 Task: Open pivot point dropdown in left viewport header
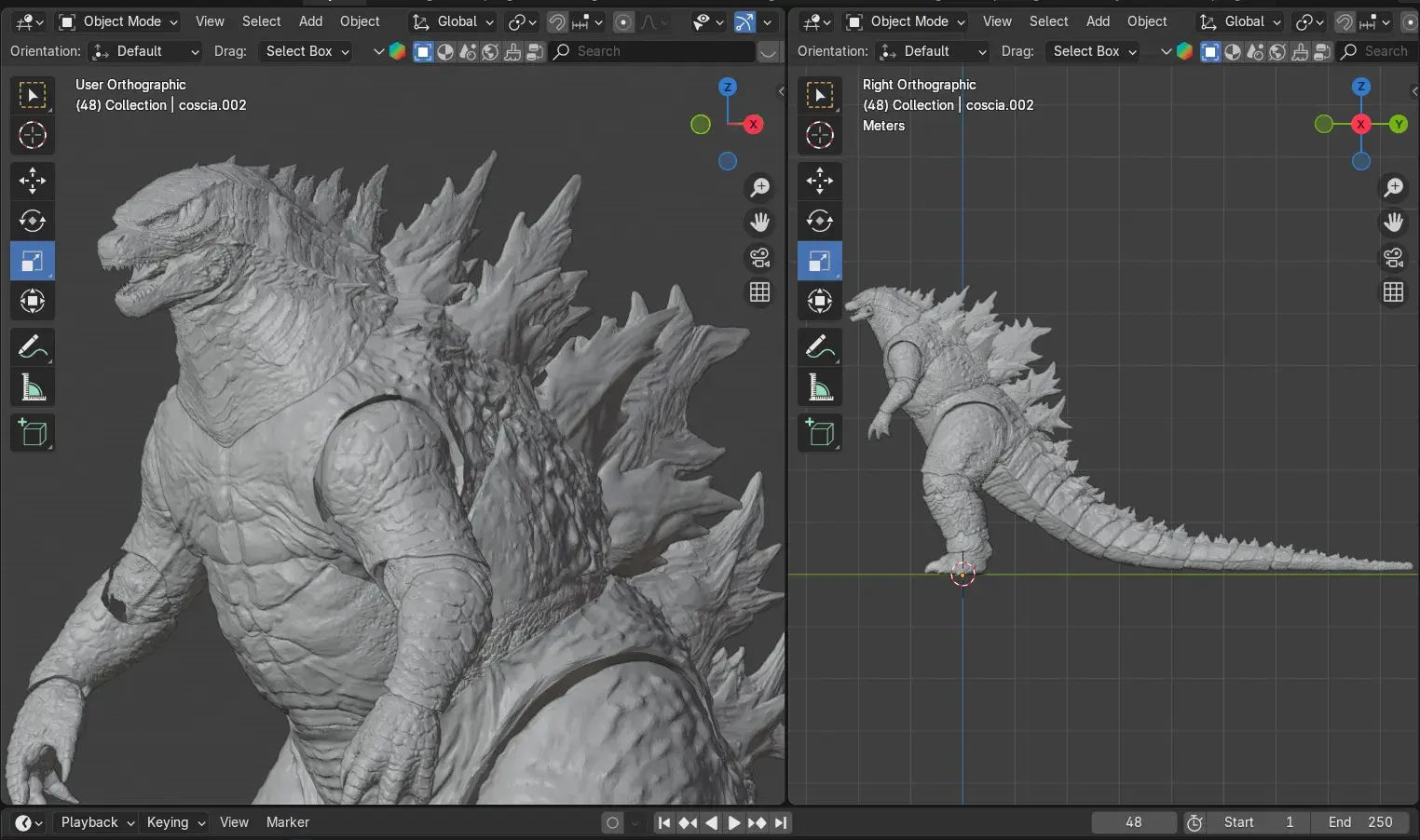pos(522,21)
